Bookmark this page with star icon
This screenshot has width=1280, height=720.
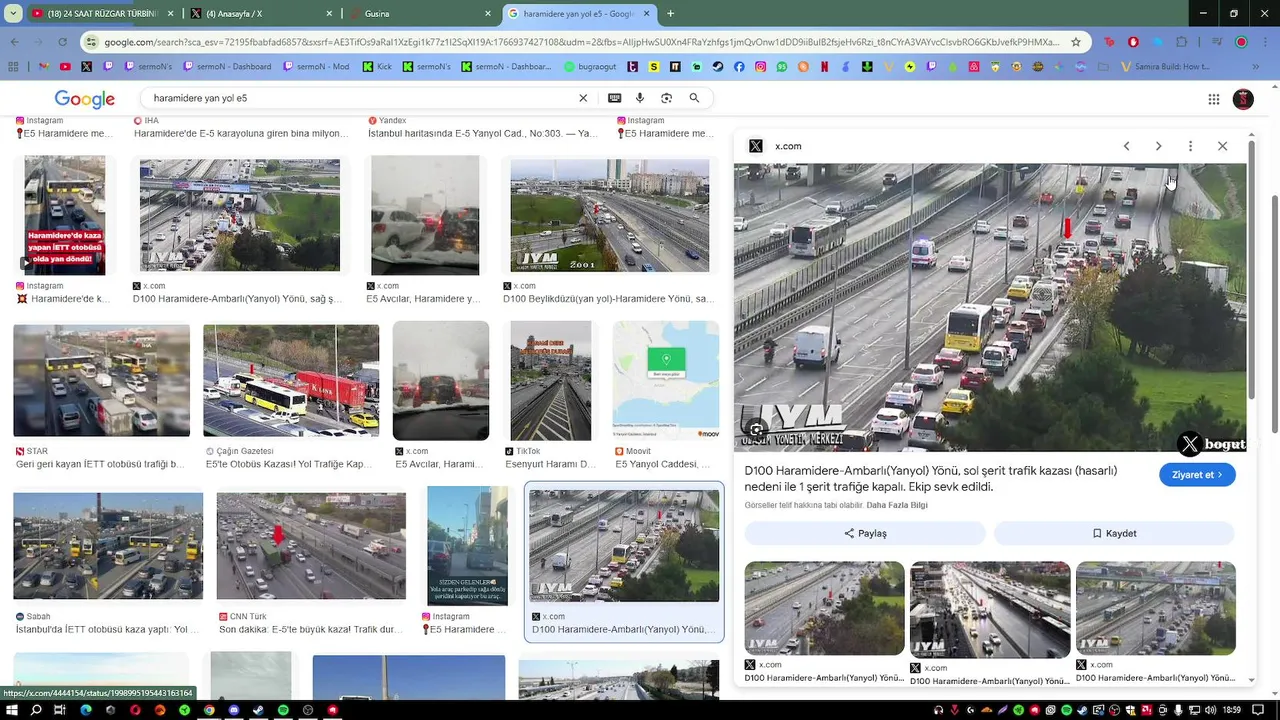tap(1076, 42)
